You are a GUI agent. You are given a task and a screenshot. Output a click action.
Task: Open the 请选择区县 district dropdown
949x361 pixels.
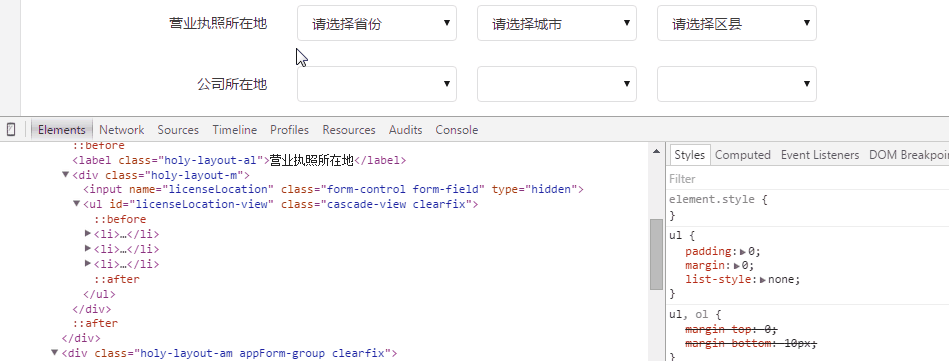[737, 24]
